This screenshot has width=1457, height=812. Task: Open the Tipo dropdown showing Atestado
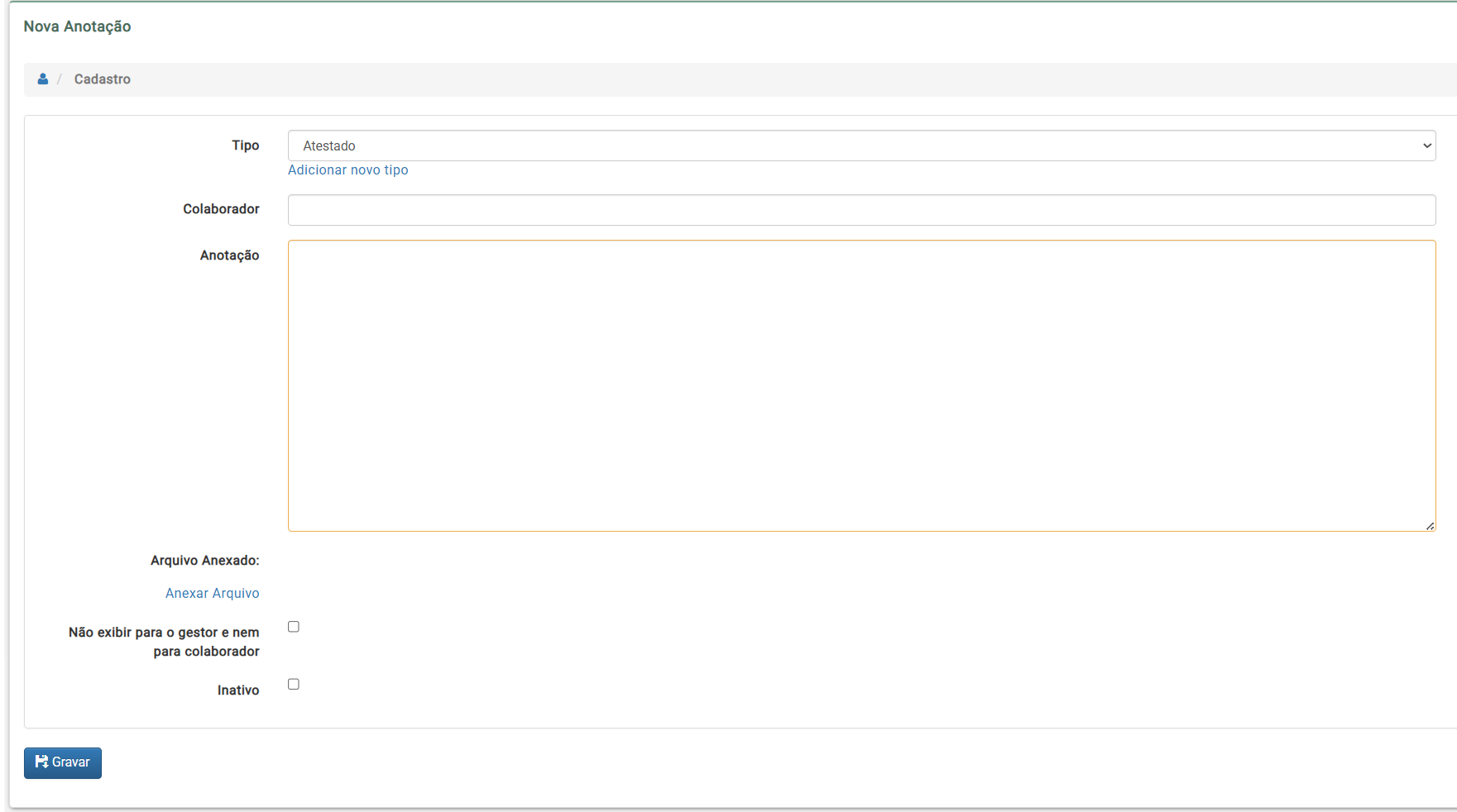click(x=861, y=146)
